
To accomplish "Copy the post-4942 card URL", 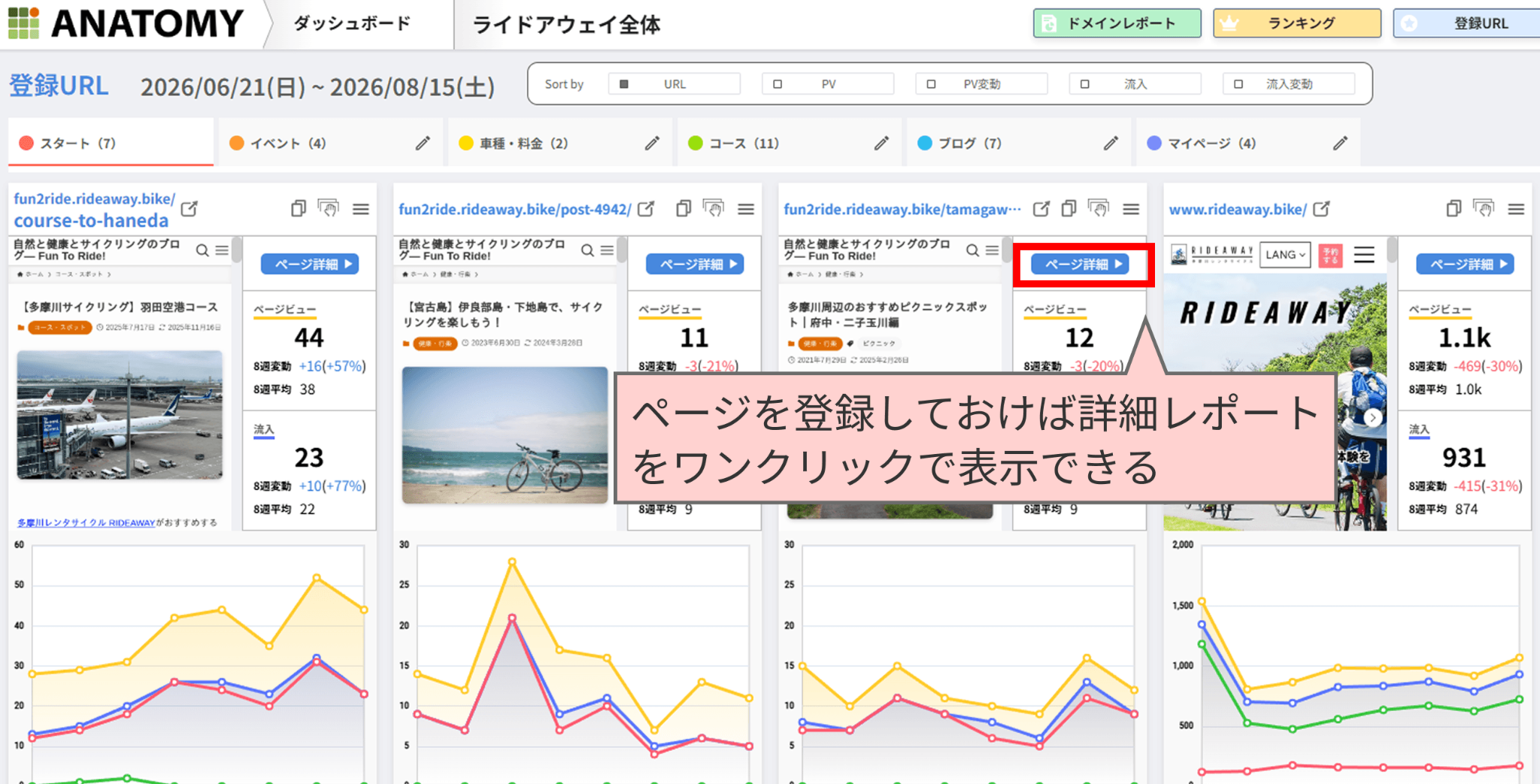I will 684,208.
